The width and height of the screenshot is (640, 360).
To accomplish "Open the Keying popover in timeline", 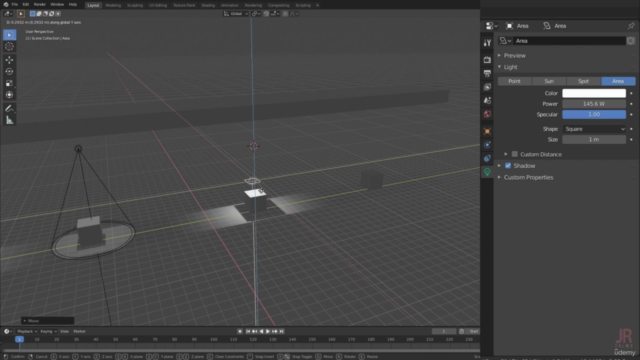I will [x=48, y=331].
